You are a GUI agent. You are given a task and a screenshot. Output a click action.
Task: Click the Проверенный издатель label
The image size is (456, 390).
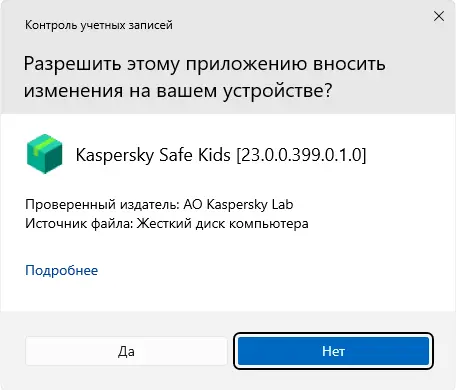pyautogui.click(x=103, y=204)
